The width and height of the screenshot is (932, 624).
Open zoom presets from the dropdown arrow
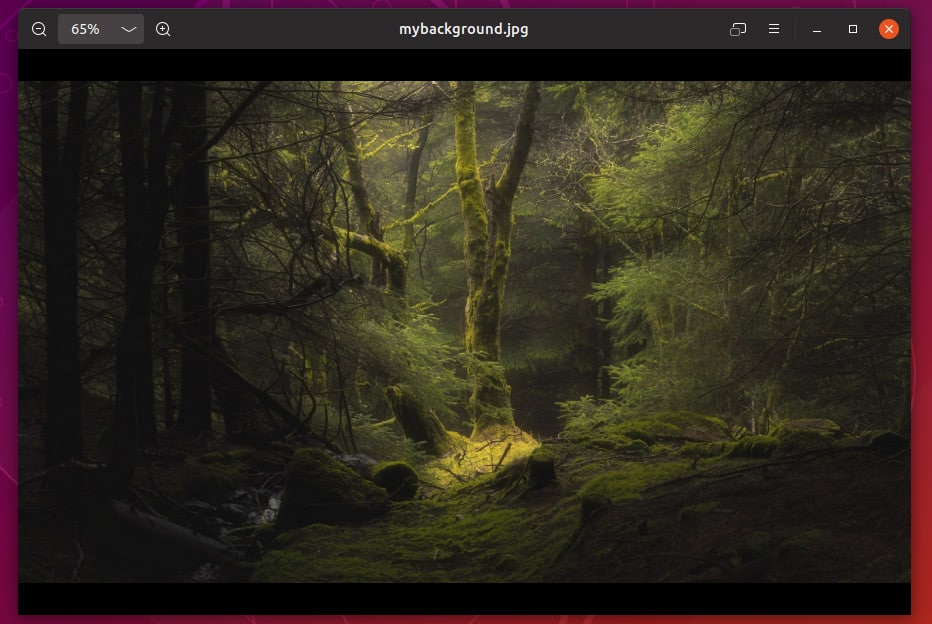pos(128,29)
